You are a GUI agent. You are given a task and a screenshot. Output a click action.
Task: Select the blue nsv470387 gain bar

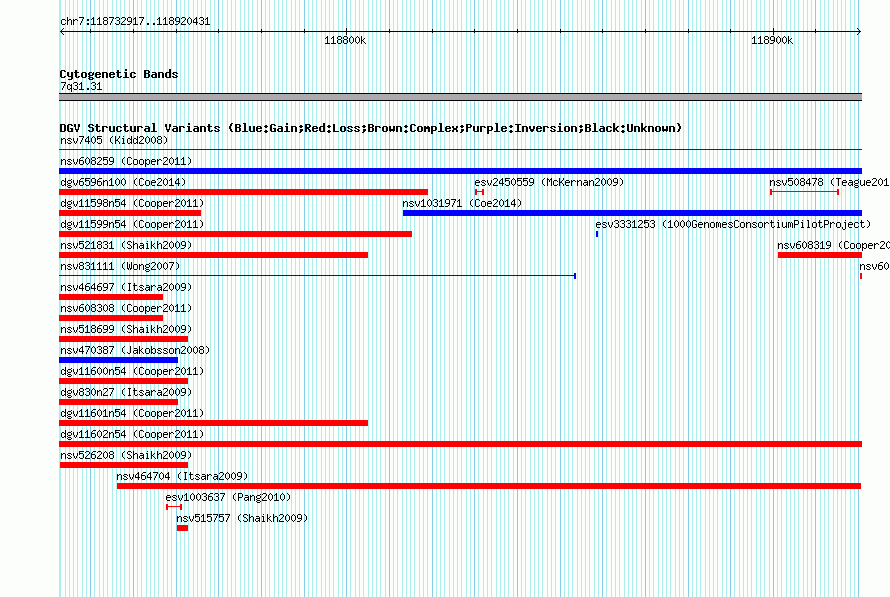point(119,360)
